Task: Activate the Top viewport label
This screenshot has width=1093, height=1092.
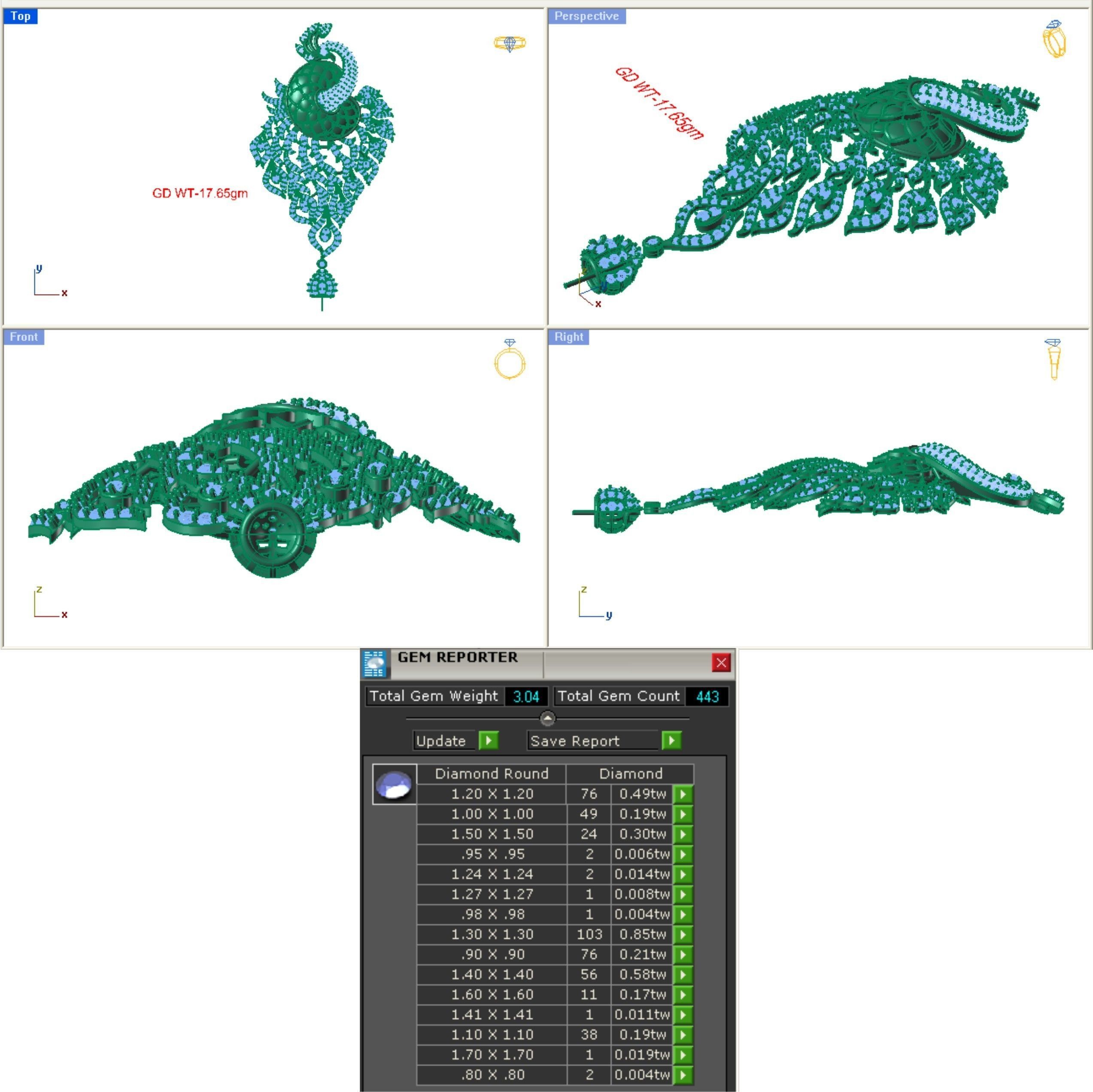Action: (20, 16)
